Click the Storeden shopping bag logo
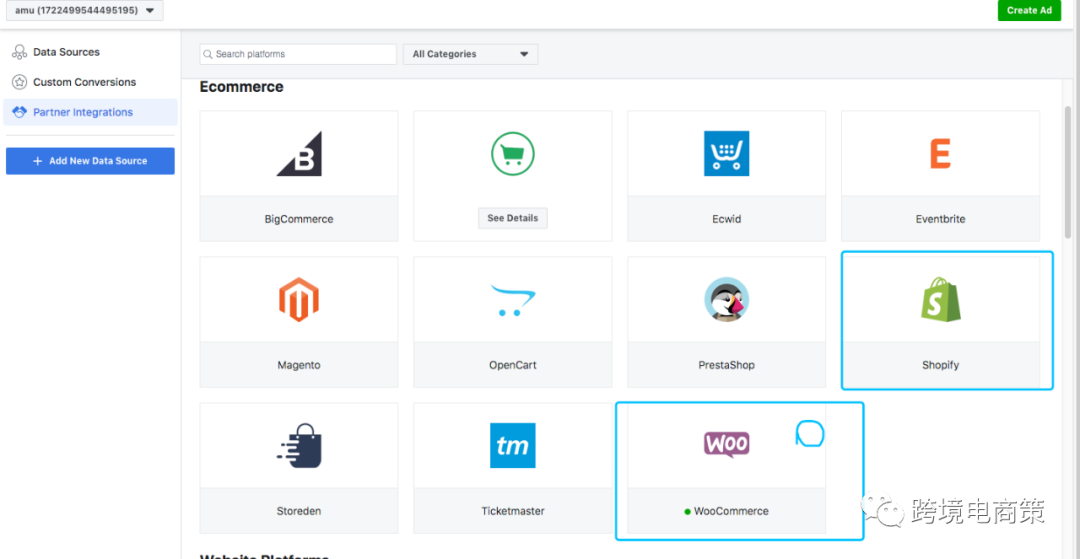 pos(299,445)
